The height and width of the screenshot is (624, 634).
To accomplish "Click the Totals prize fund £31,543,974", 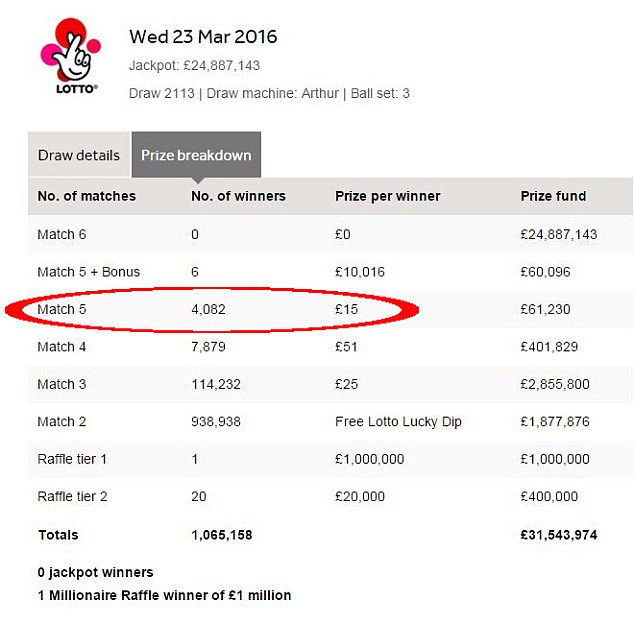I will coord(559,535).
